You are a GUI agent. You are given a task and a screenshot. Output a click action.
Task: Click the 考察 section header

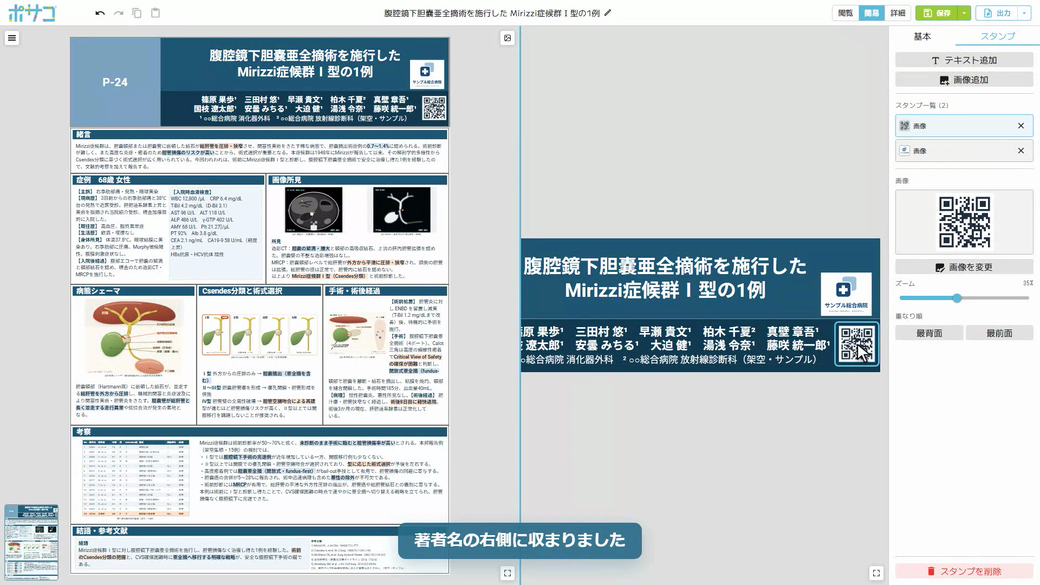coord(259,432)
